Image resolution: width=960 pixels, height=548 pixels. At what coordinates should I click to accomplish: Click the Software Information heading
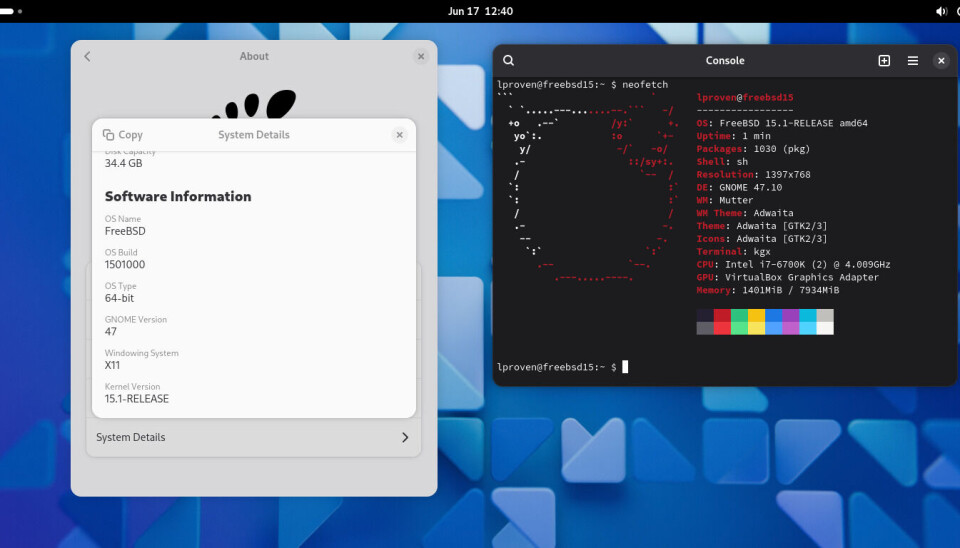pos(178,197)
